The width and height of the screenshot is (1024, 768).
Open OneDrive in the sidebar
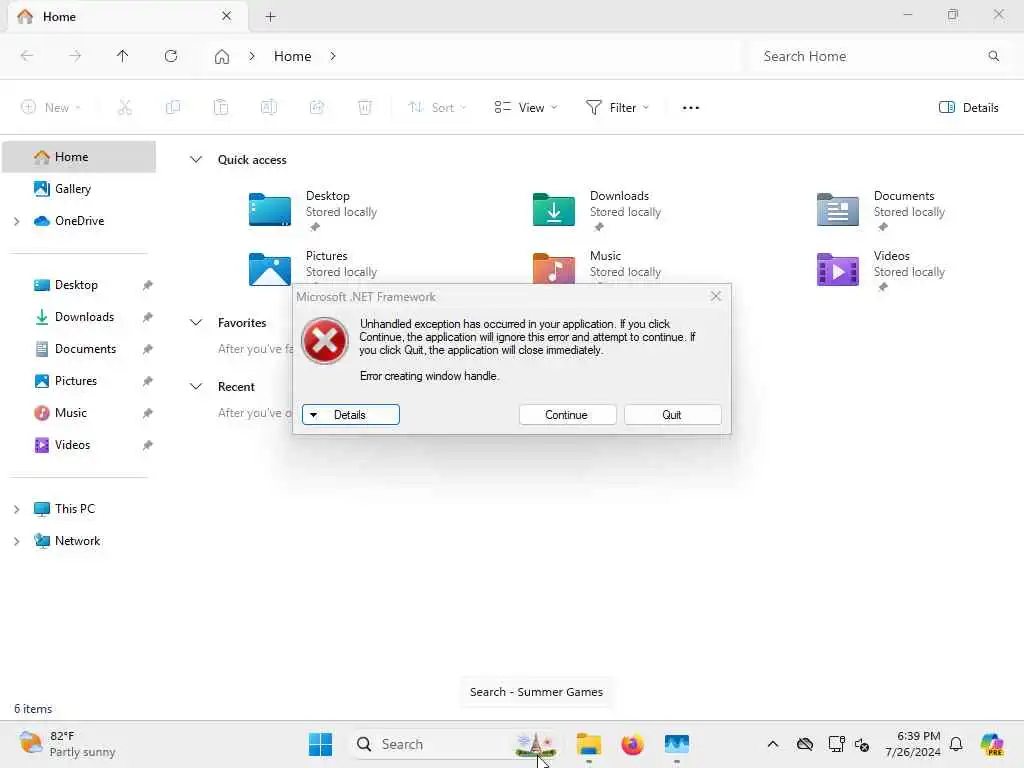pyautogui.click(x=79, y=221)
